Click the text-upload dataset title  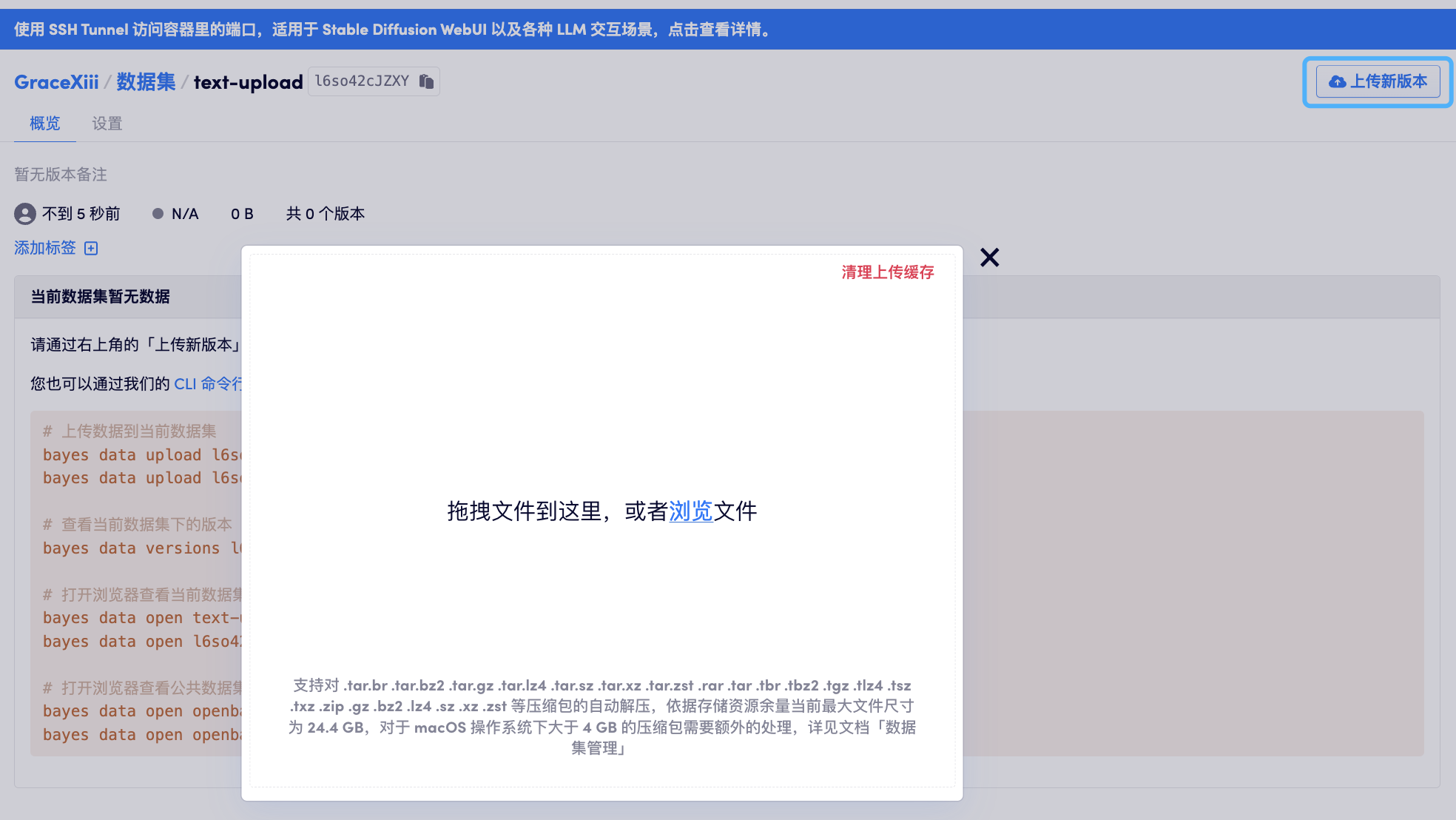pos(248,82)
